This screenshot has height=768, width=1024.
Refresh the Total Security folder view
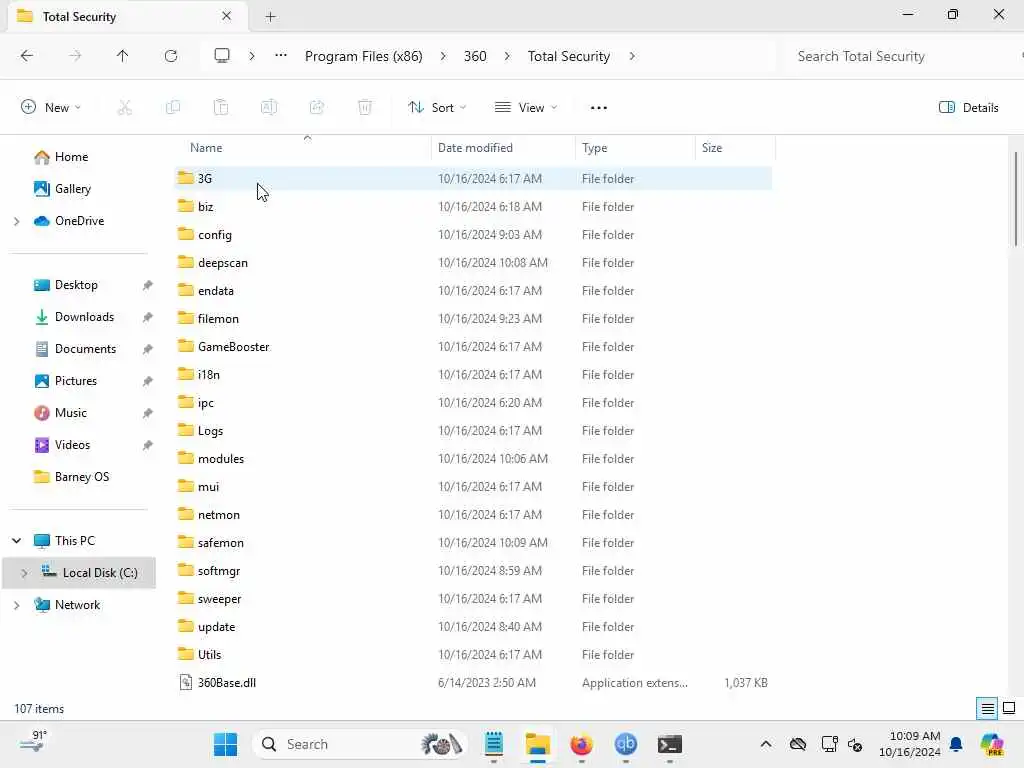171,56
